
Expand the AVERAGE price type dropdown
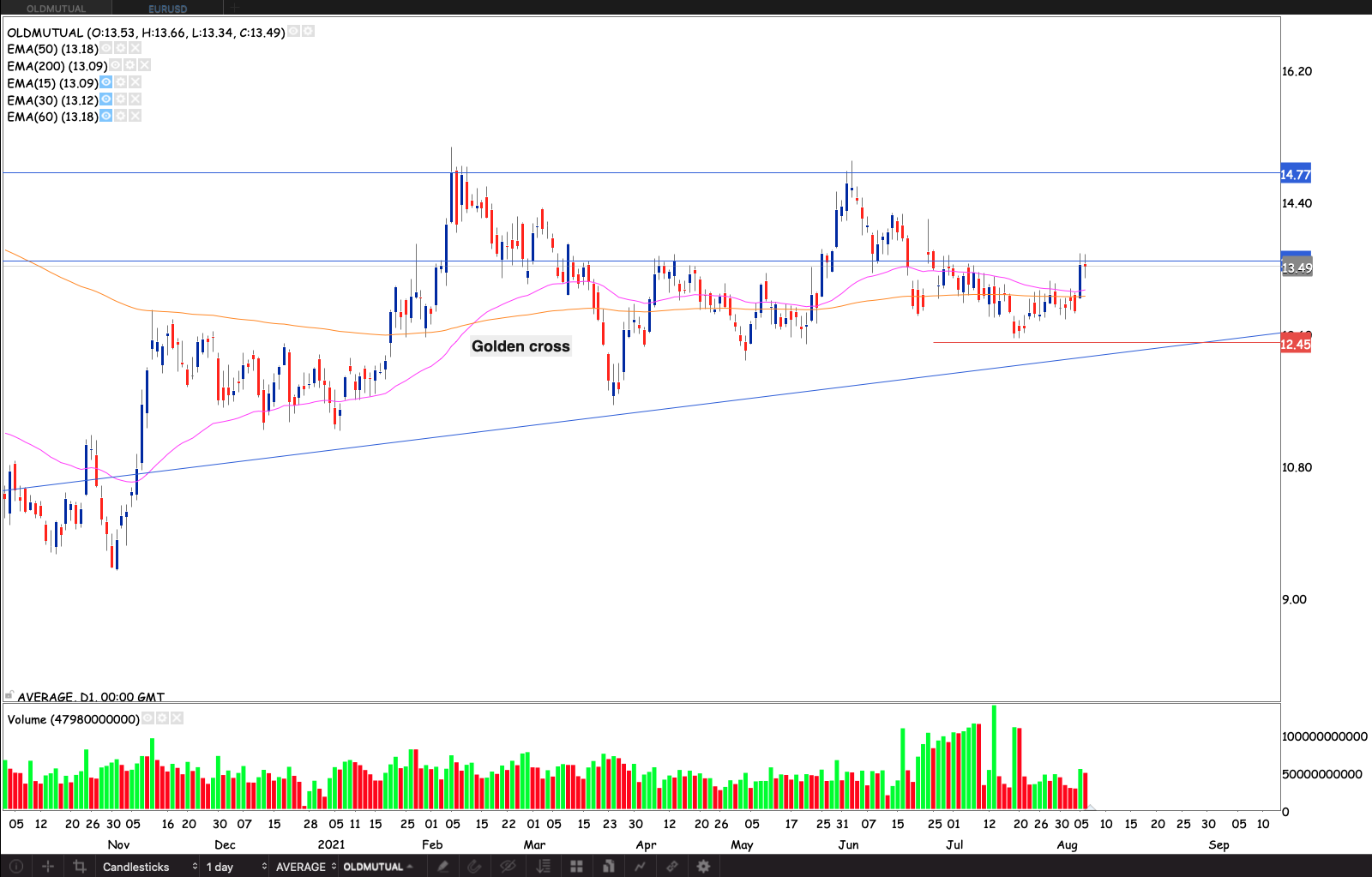[x=306, y=866]
